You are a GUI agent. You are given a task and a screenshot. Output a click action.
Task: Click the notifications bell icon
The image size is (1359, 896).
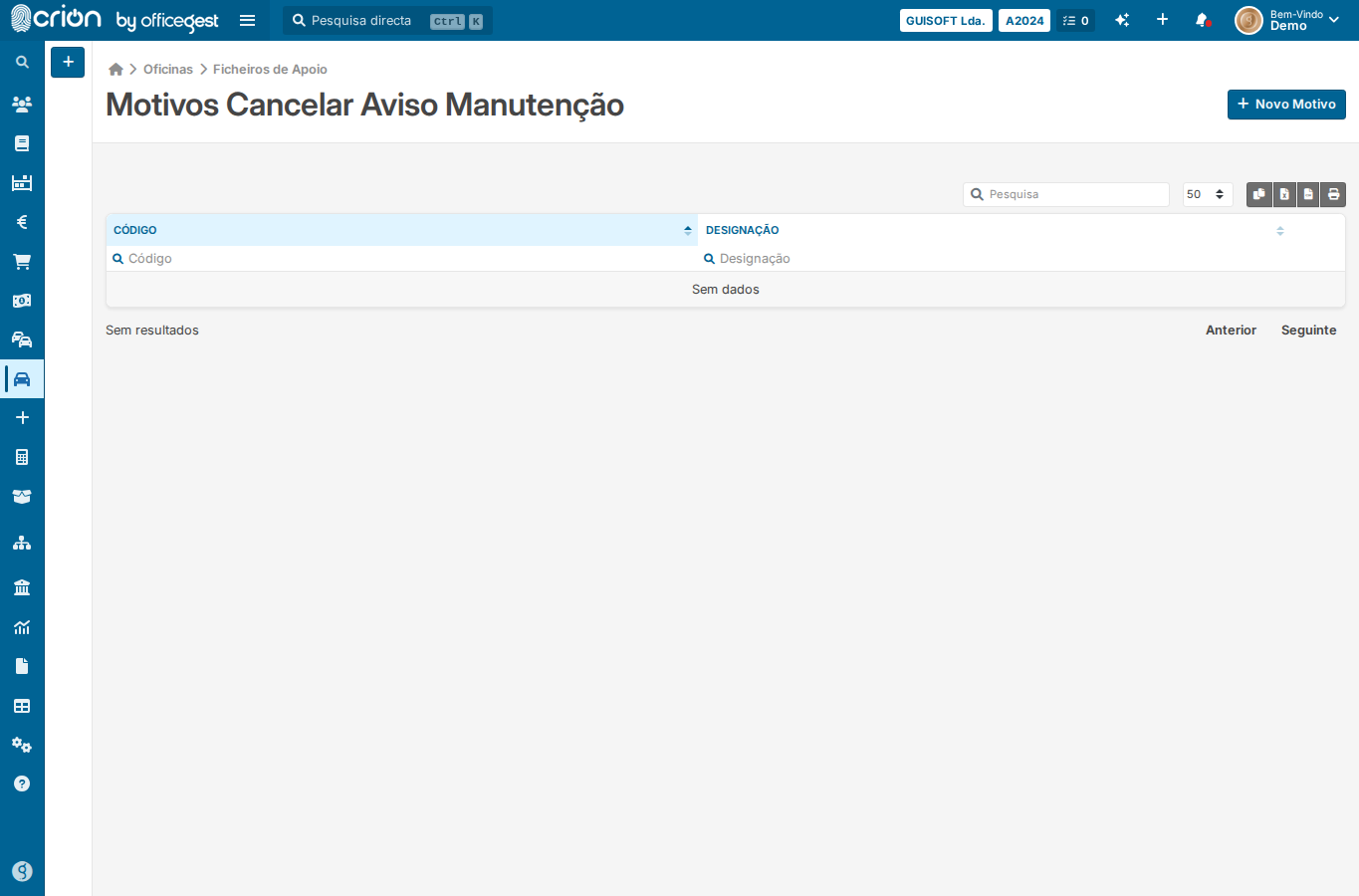point(1203,20)
